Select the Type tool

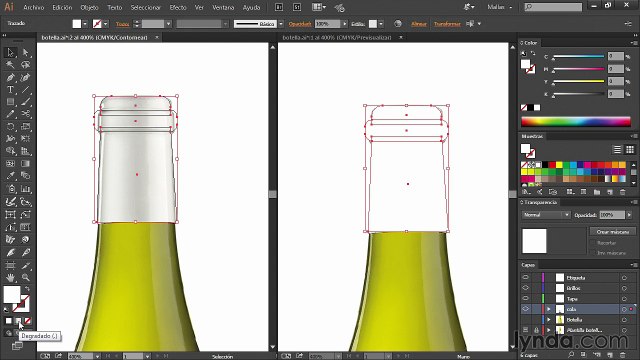(x=10, y=90)
